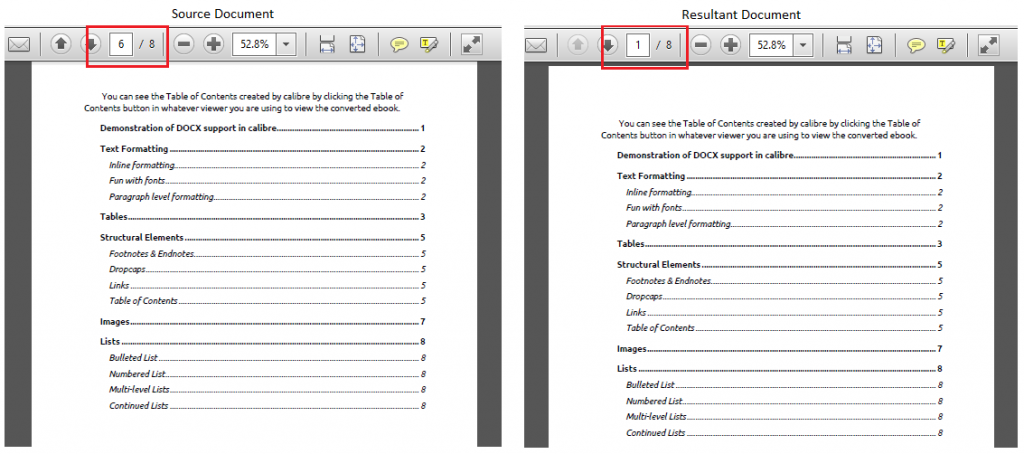This screenshot has height=454, width=1024.
Task: Click fit-one-full-page icon in Source Document toolbar
Action: [357, 45]
